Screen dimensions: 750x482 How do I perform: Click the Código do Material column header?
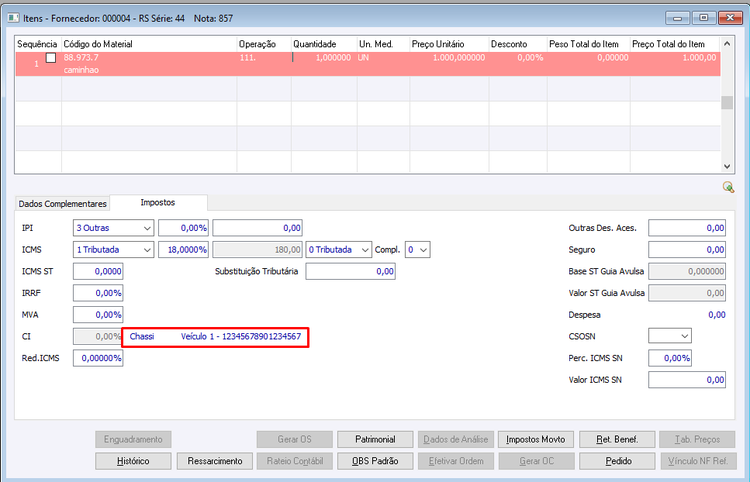(x=149, y=44)
